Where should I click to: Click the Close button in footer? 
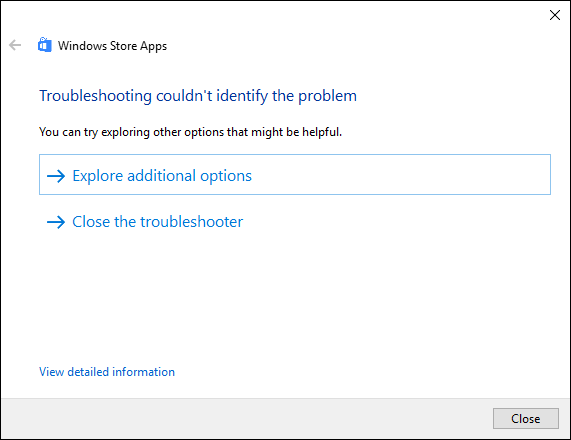pos(525,419)
